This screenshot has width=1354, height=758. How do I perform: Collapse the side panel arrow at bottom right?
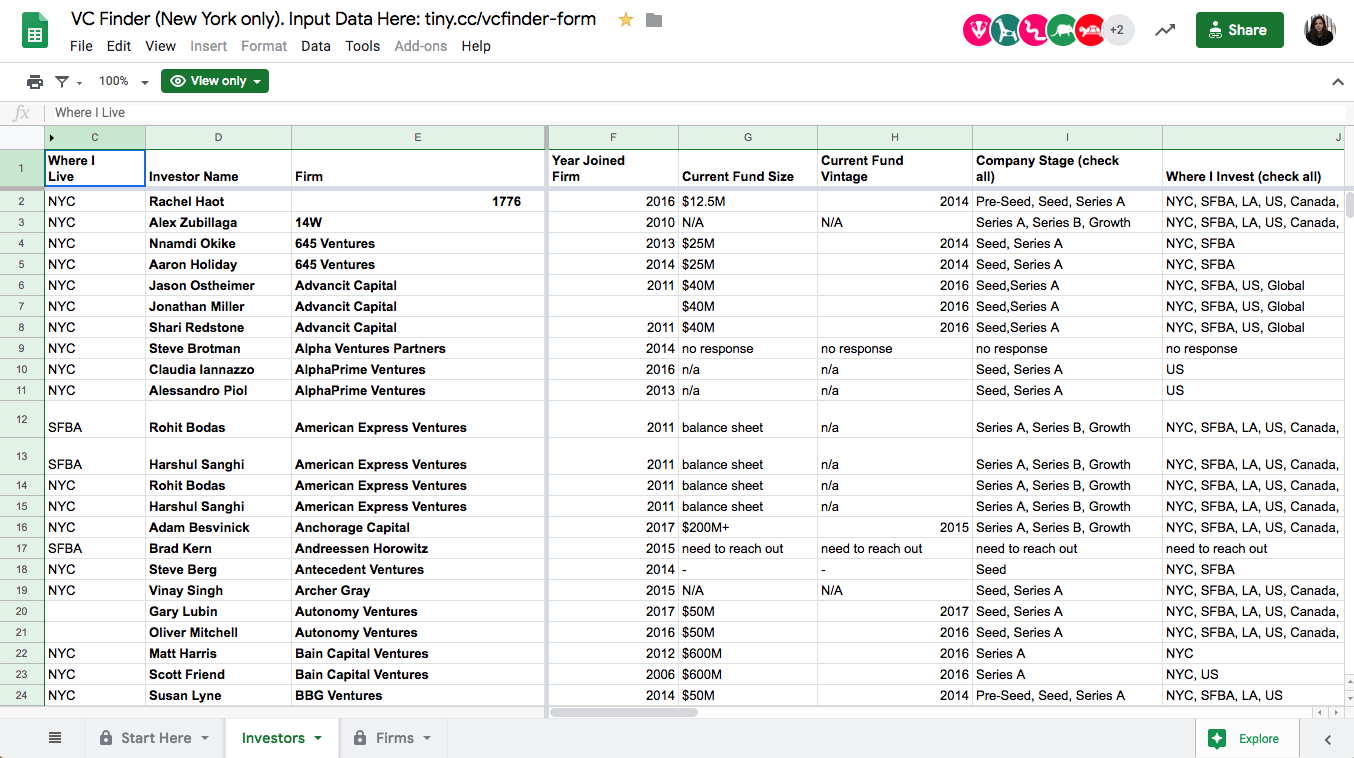click(1328, 739)
